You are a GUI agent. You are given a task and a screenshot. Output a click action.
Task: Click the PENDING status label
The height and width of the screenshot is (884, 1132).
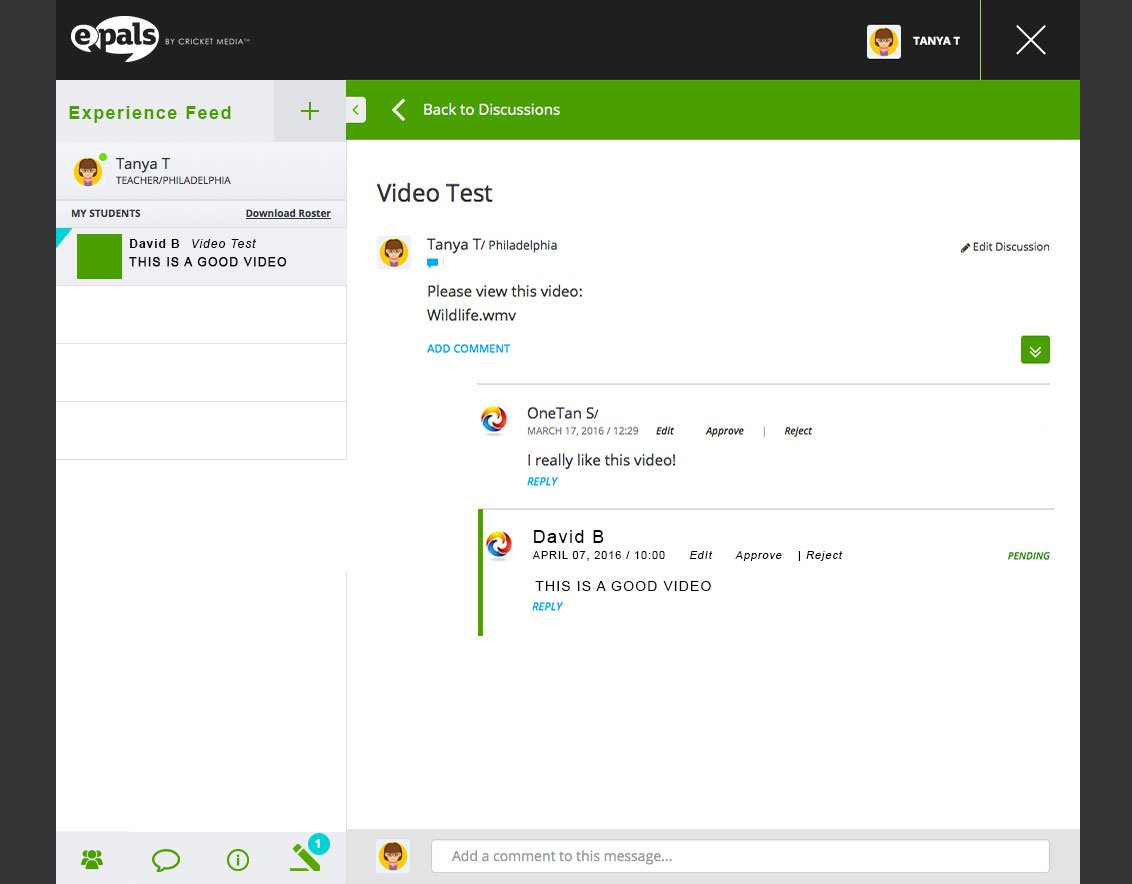pyautogui.click(x=1029, y=556)
